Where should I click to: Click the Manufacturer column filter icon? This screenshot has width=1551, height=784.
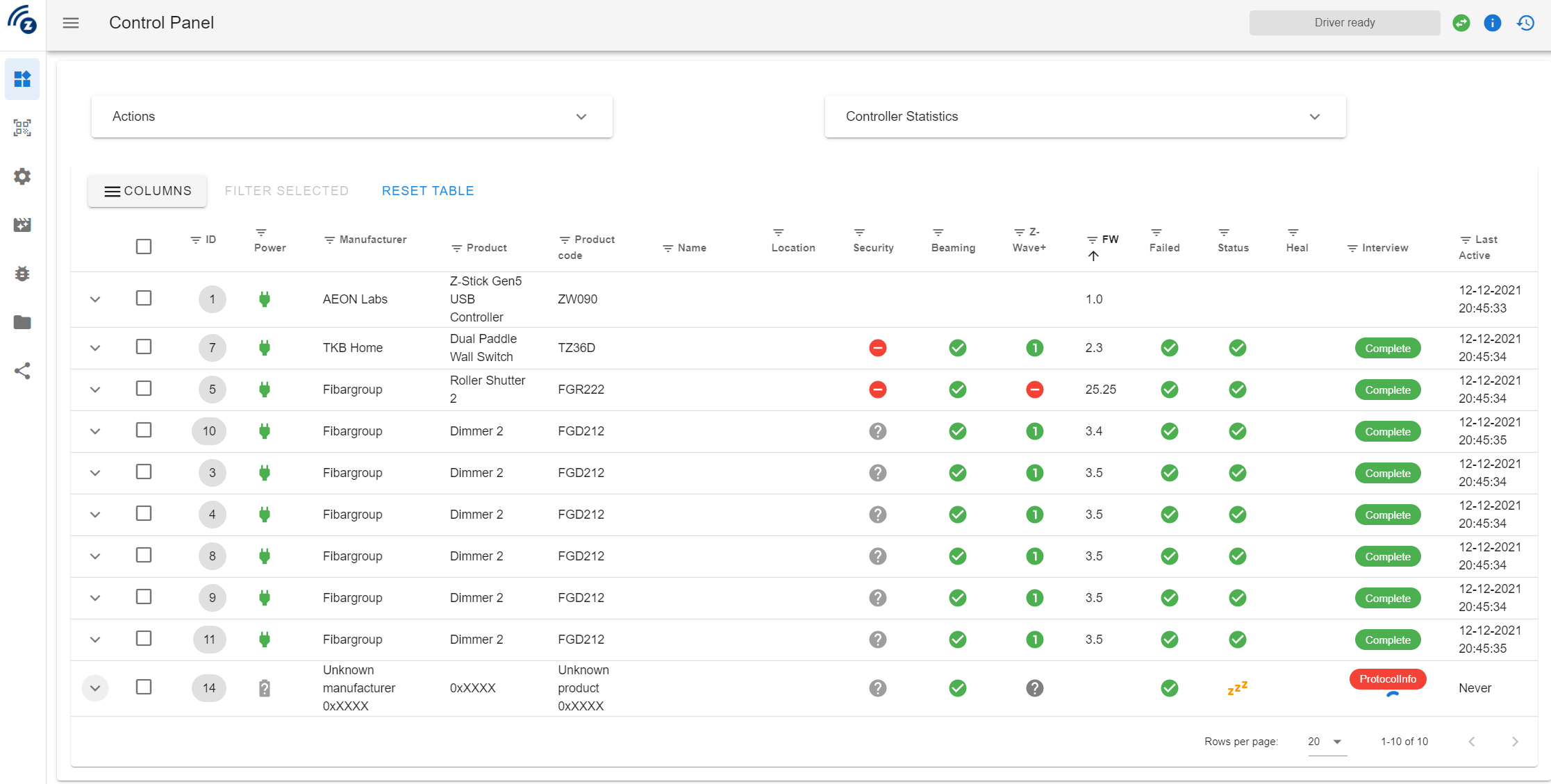coord(330,240)
